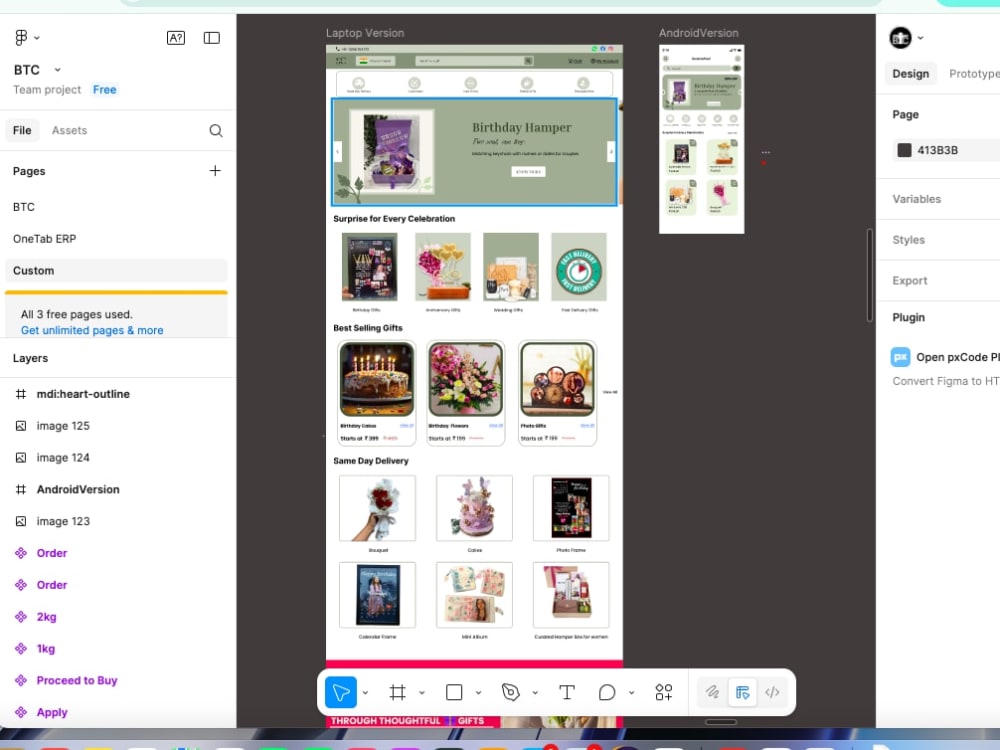
Task: Switch to Draw mode icon
Action: click(x=712, y=692)
